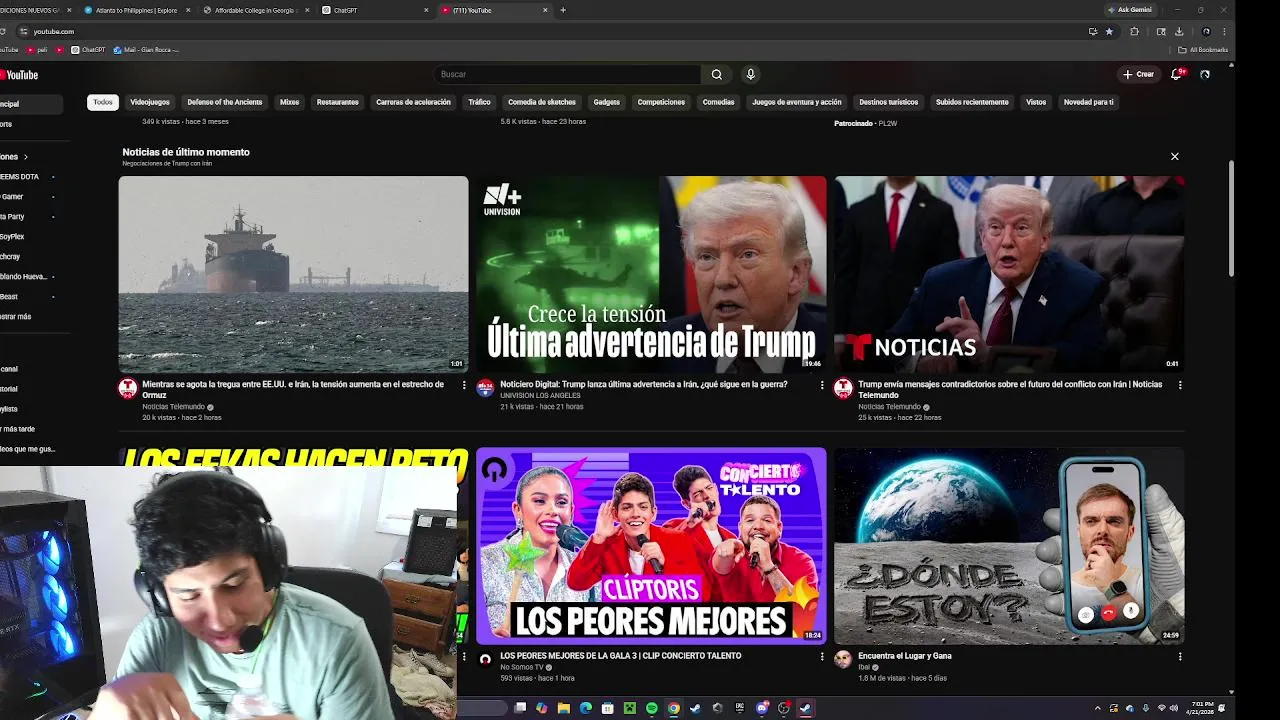Open the tanker ship news thumbnail

click(293, 274)
